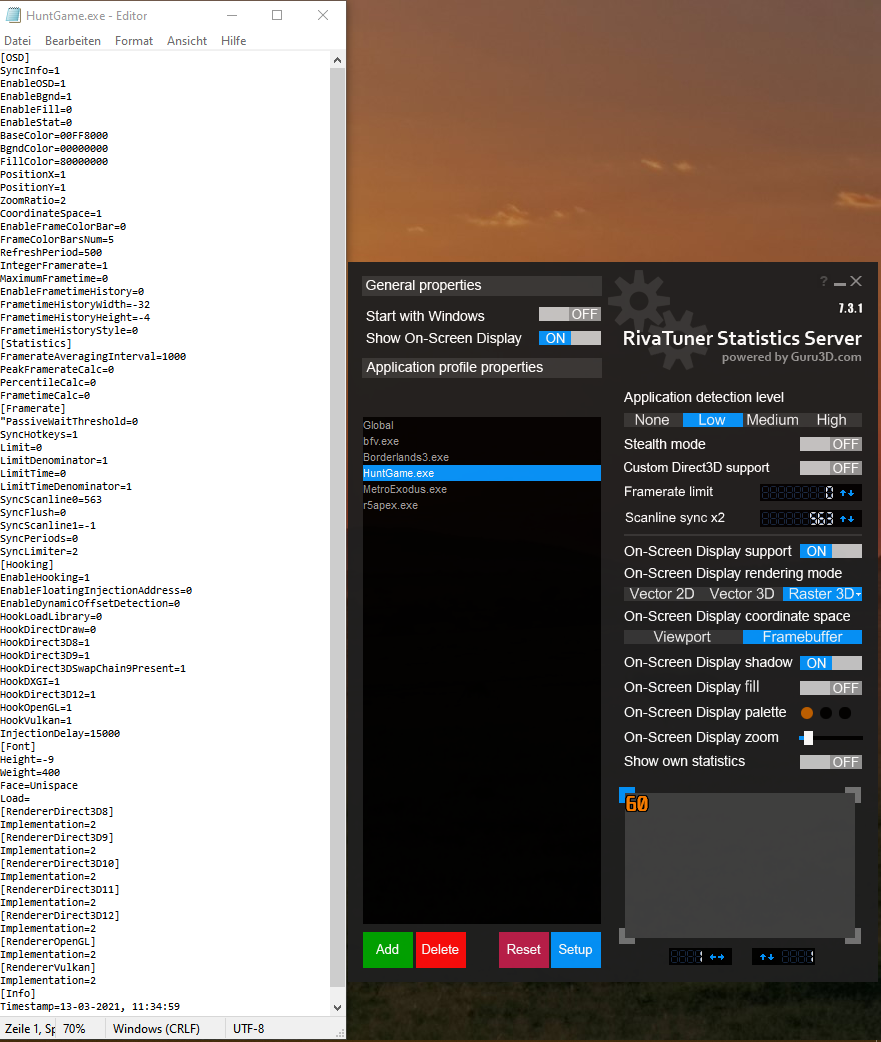Select Framebuffer coordinate space

[x=802, y=637]
